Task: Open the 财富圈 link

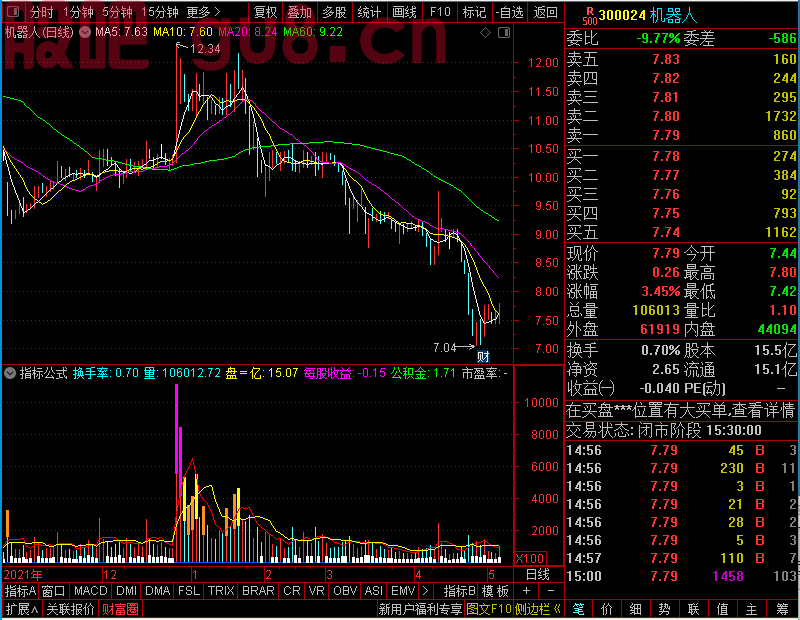Action: (x=120, y=609)
